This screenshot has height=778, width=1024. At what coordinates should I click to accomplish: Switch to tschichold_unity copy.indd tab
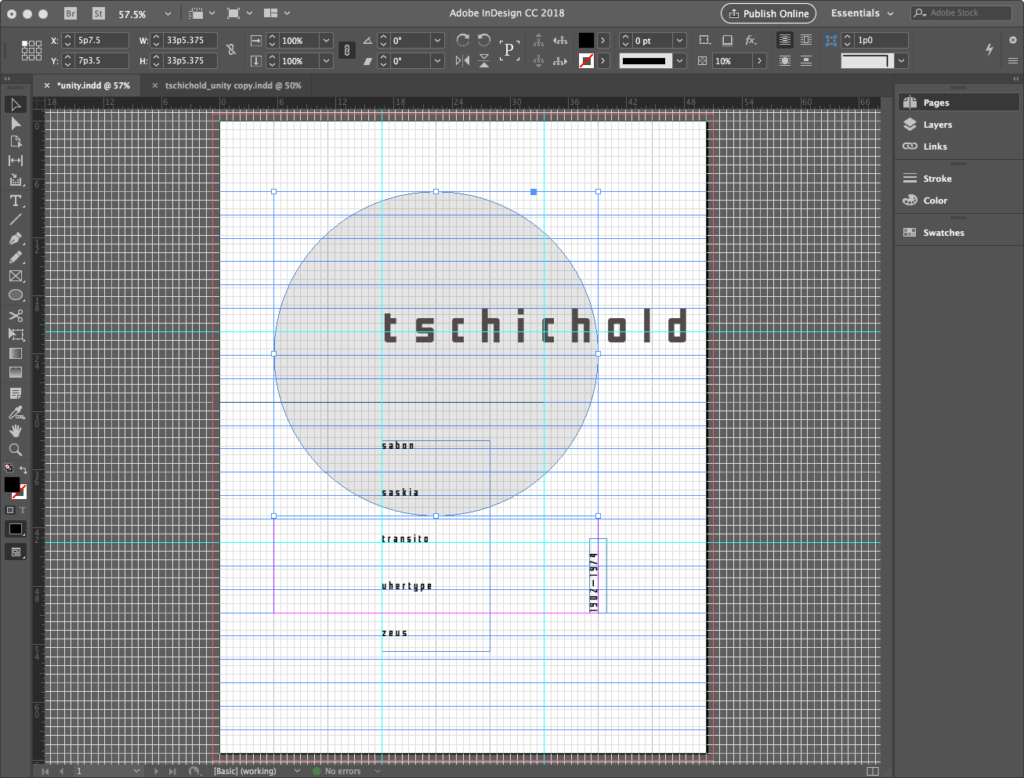[232, 86]
